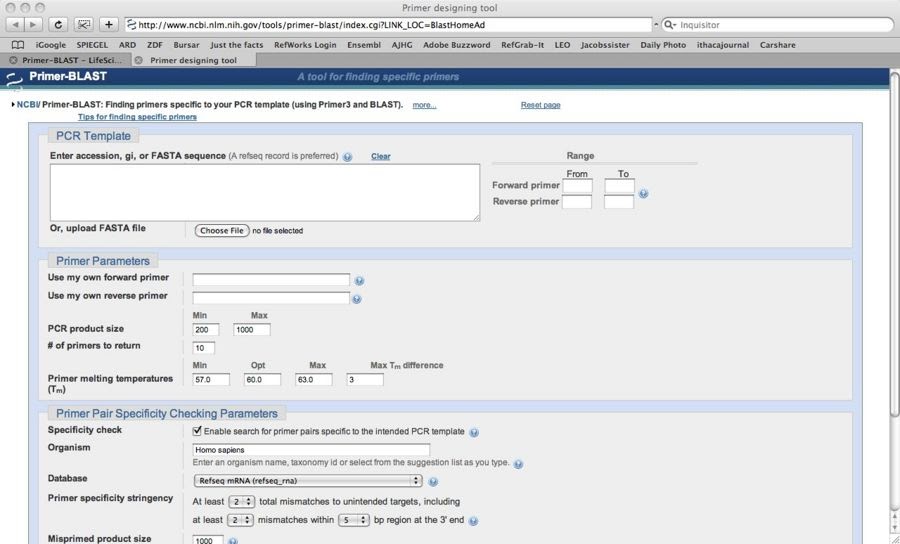Open help icon for Misprimed product size
900x544 pixels.
pos(233,541)
